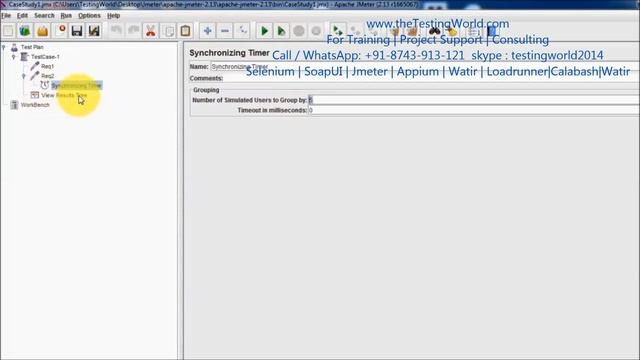Select the Req2 sampler in the tree
The width and height of the screenshot is (640, 360).
(47, 76)
